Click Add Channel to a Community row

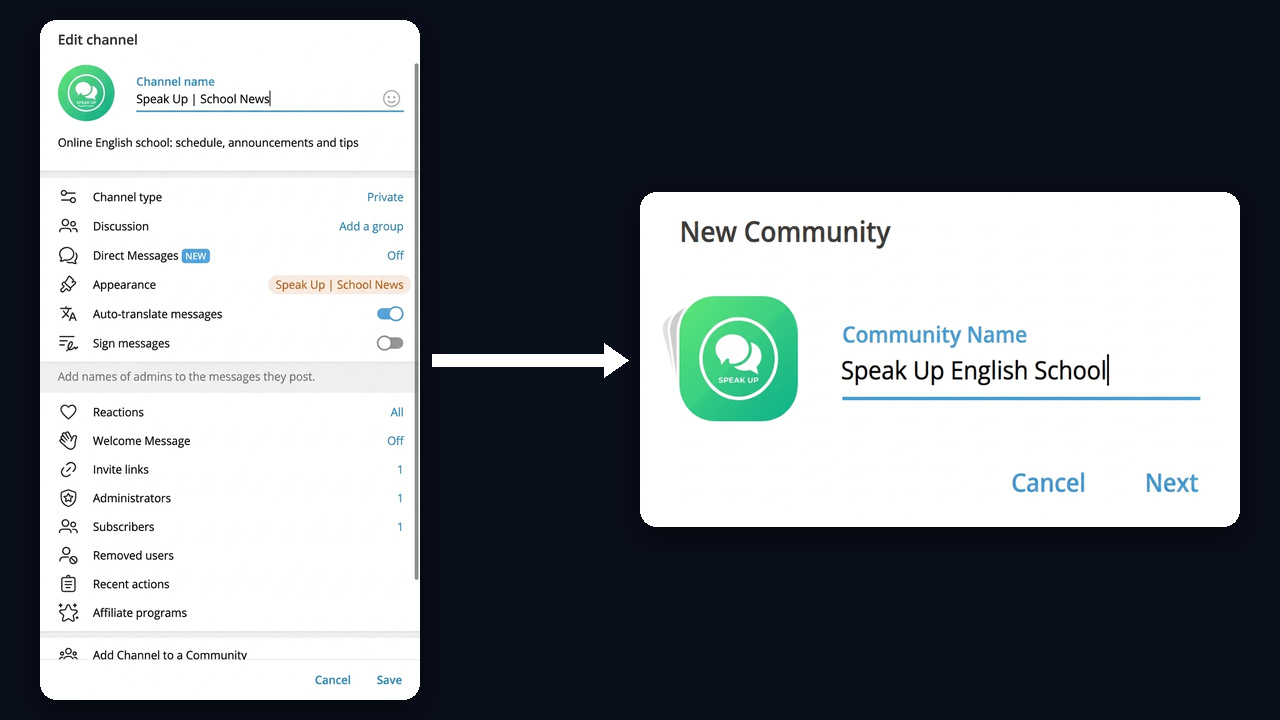coord(230,650)
